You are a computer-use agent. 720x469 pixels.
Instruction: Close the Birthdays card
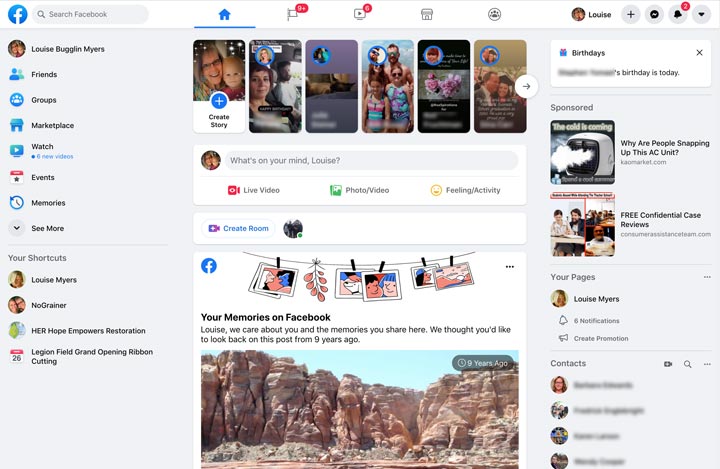[699, 53]
